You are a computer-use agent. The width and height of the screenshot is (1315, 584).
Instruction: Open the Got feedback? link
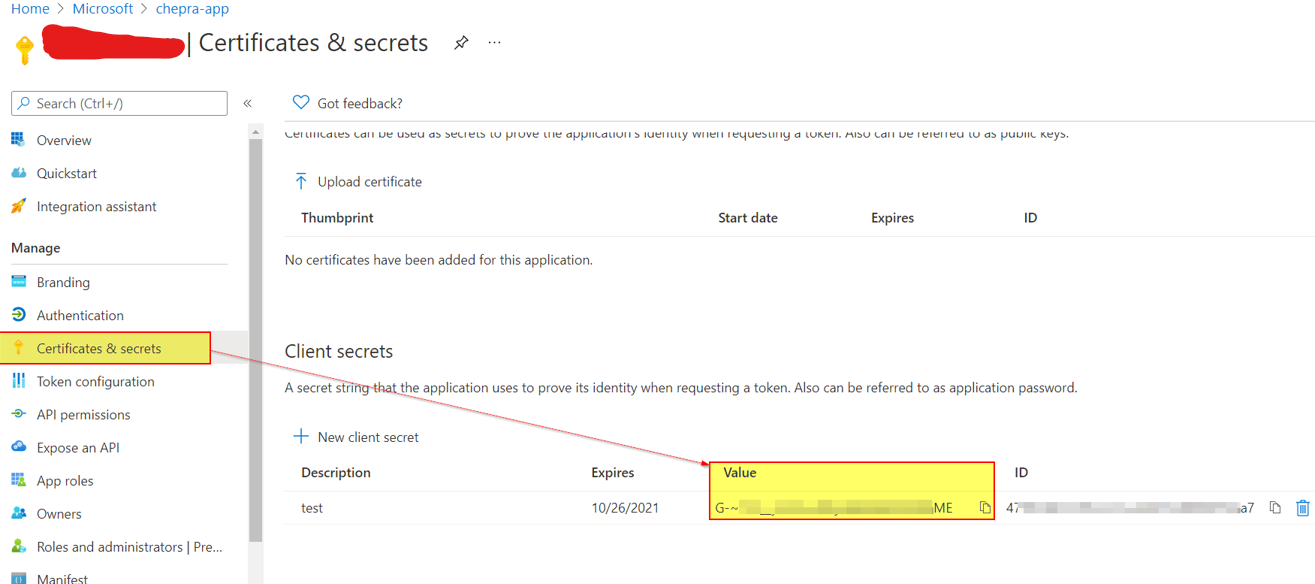point(347,102)
